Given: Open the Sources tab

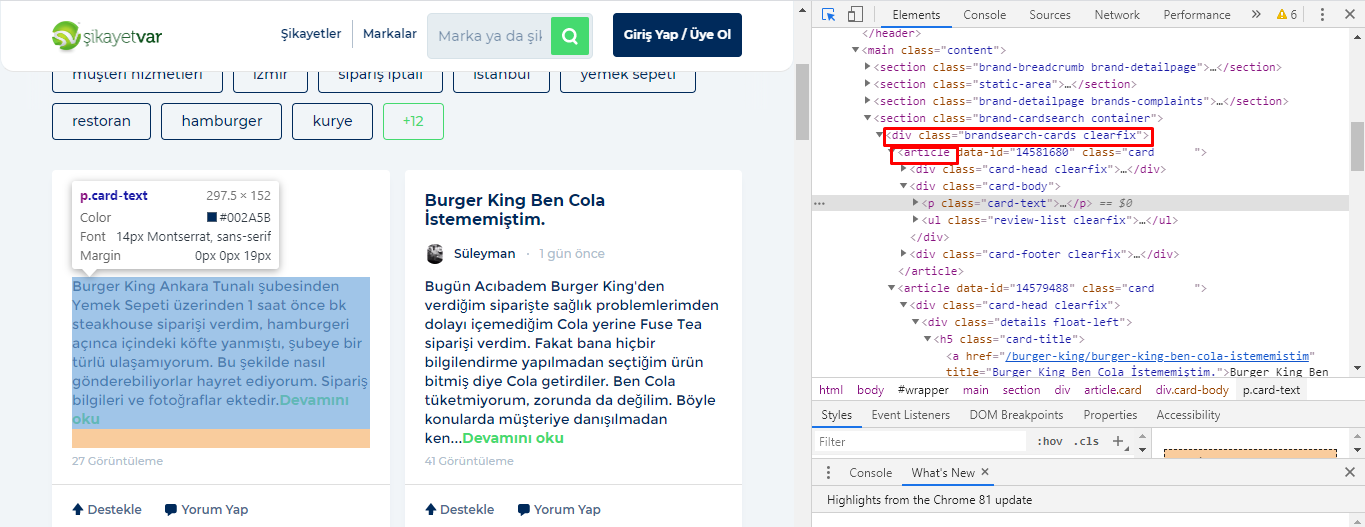Looking at the screenshot, I should coord(1050,14).
